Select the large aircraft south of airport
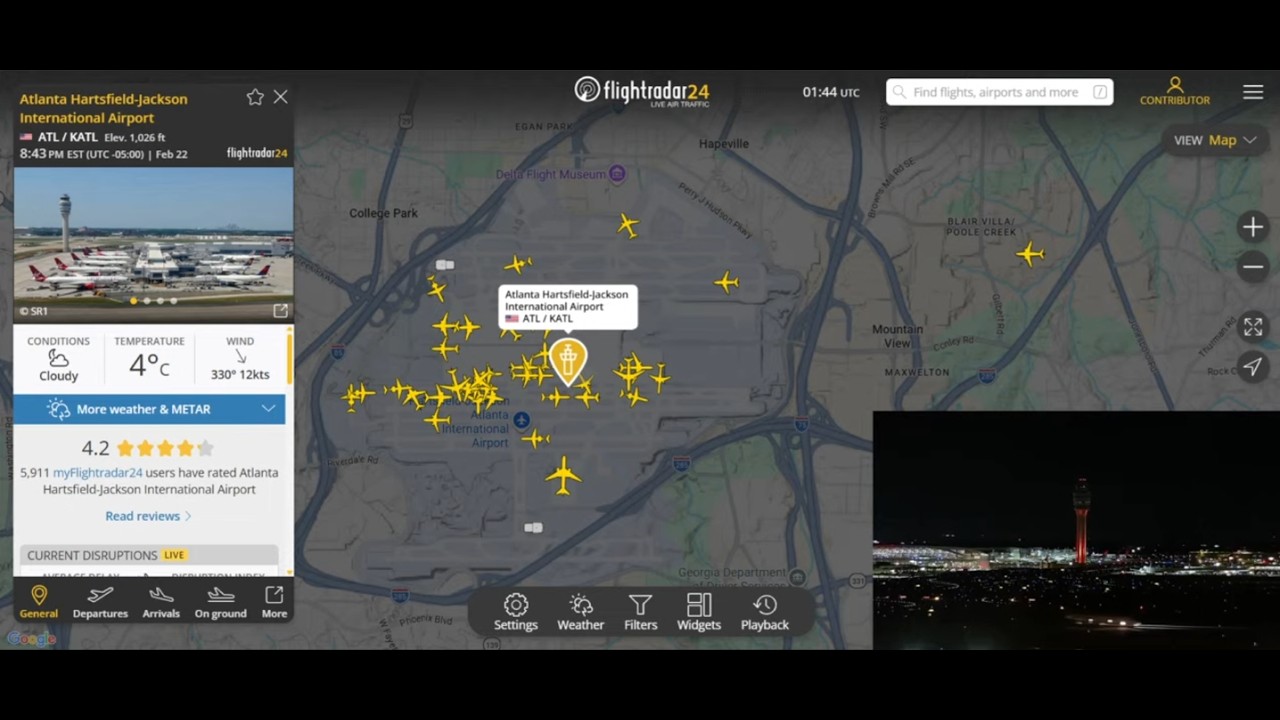The image size is (1280, 720). coord(564,476)
